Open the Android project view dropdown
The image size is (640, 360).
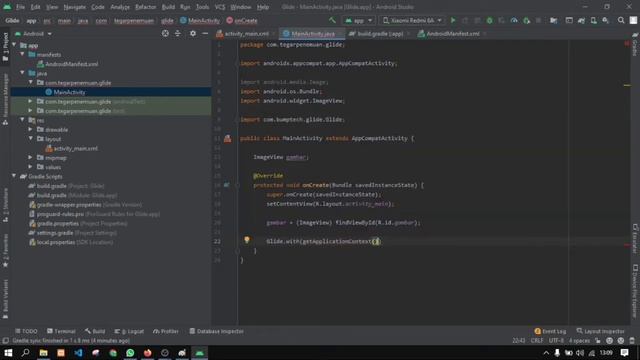coord(33,33)
